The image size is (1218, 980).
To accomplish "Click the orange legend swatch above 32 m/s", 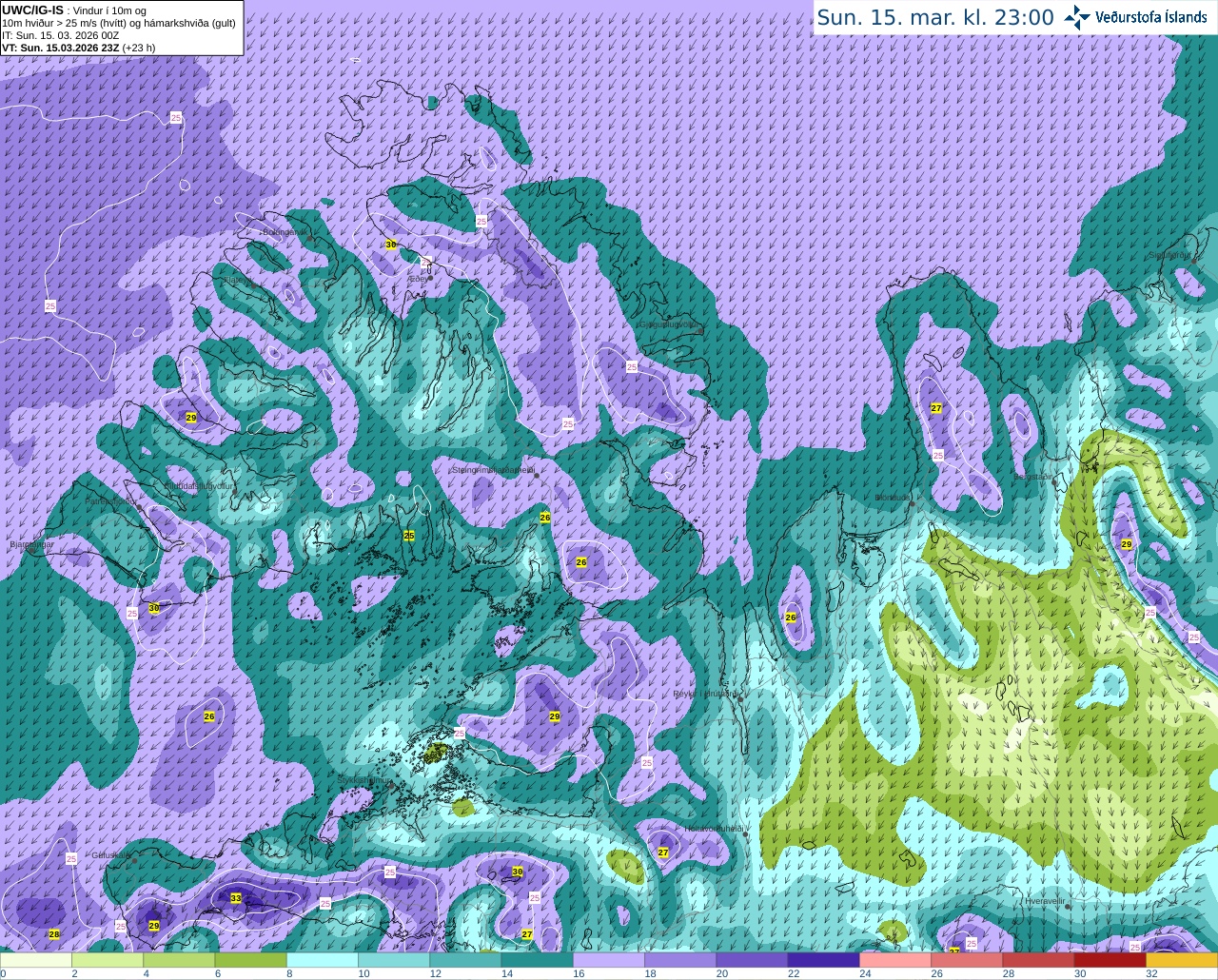I will 1182,960.
